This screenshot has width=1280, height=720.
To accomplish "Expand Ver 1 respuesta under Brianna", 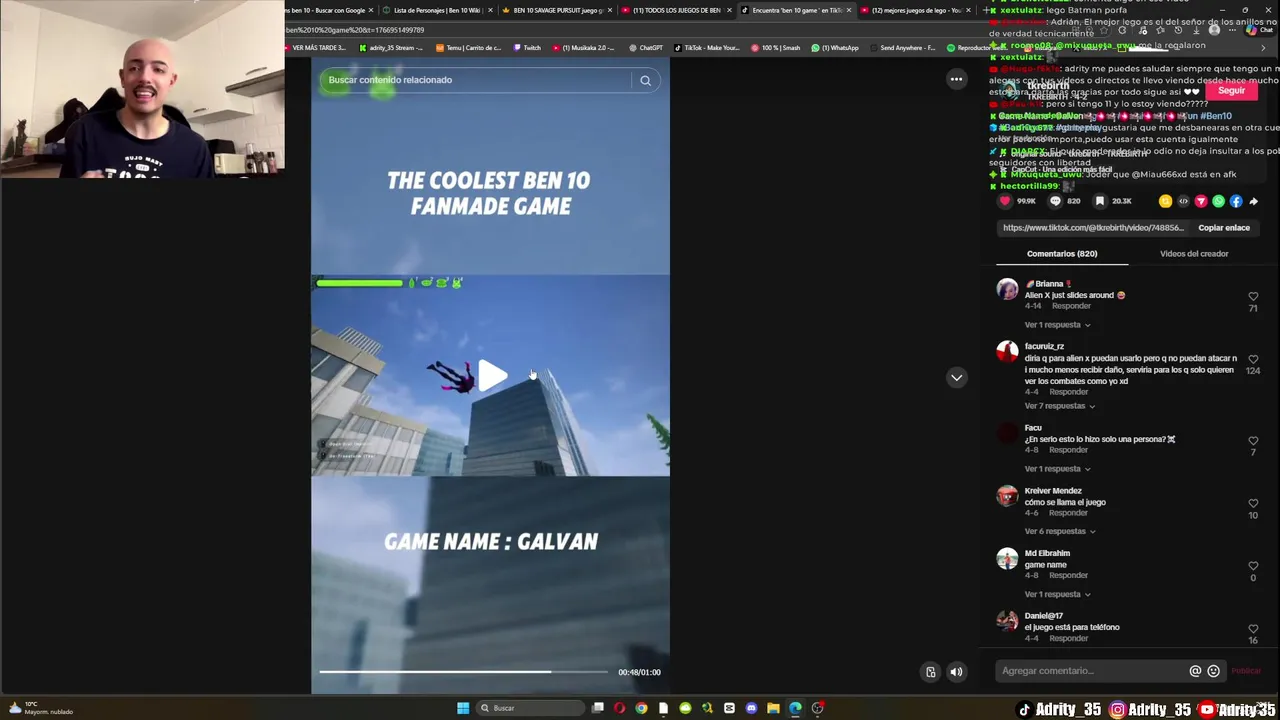I will [1057, 325].
